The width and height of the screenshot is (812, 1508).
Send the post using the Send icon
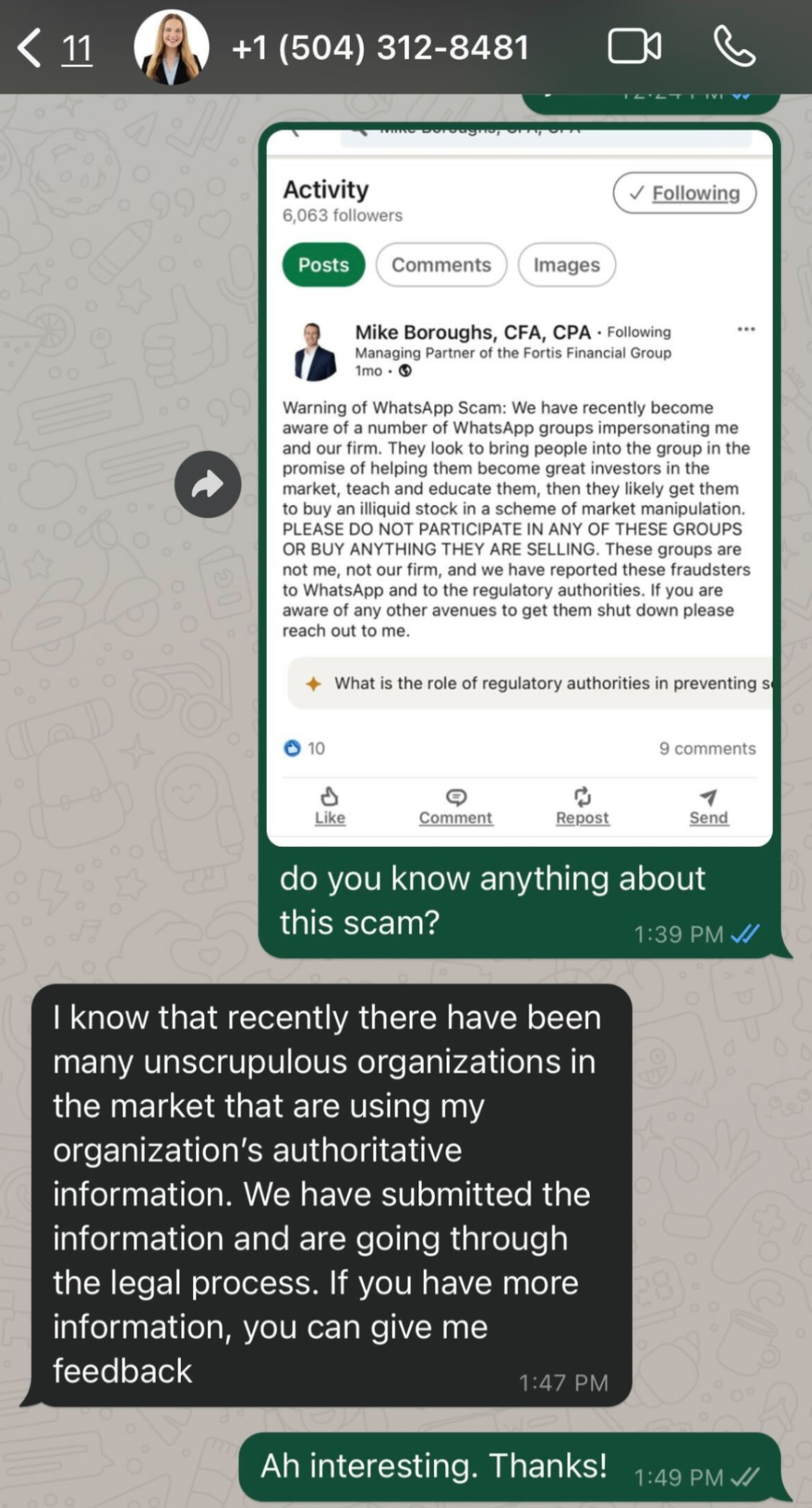[x=708, y=806]
